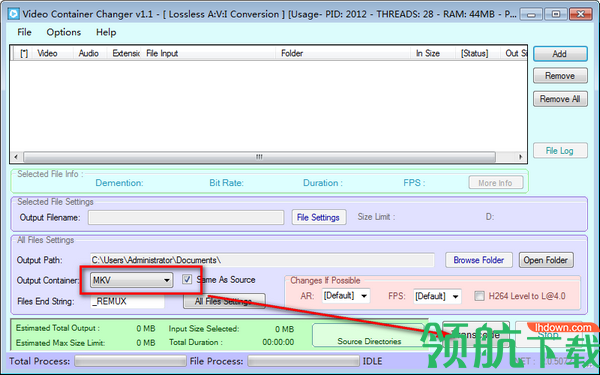This screenshot has height=375, width=600.
Task: Click the file list horizontal scrollbar thumb
Action: click(259, 157)
